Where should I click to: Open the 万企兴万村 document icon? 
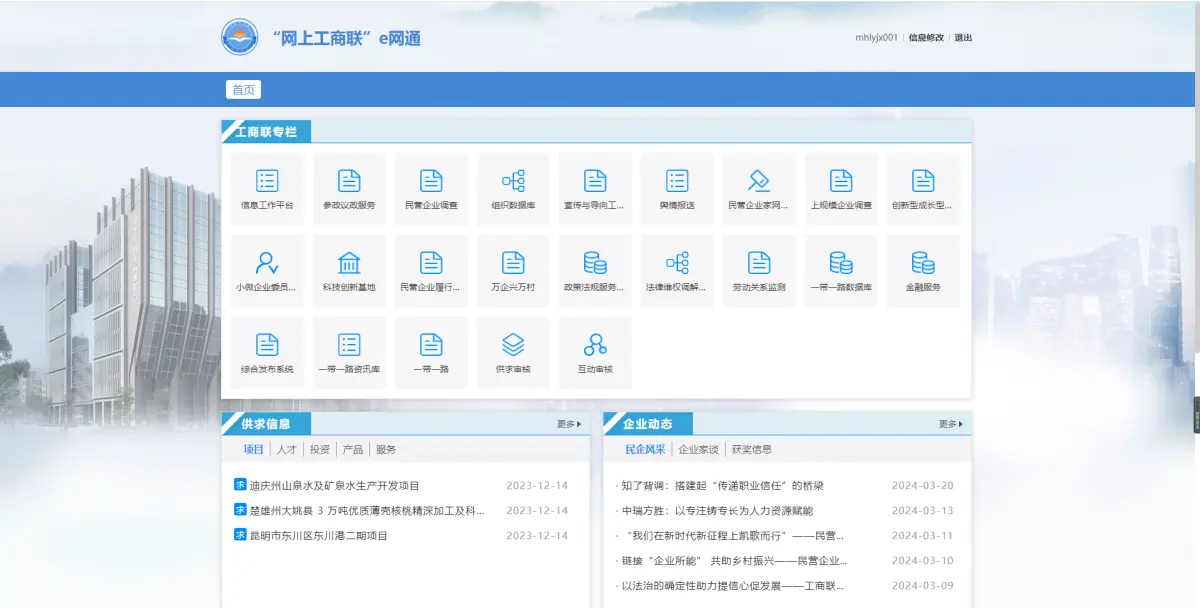513,263
